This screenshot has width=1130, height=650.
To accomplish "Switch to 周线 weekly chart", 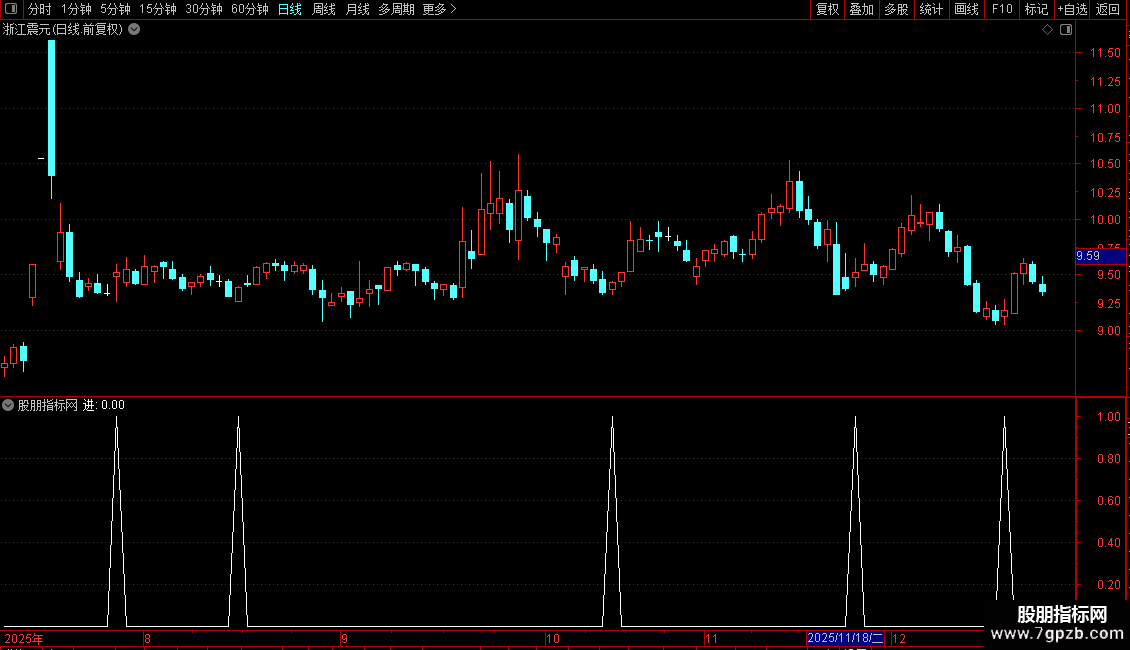I will click(324, 9).
